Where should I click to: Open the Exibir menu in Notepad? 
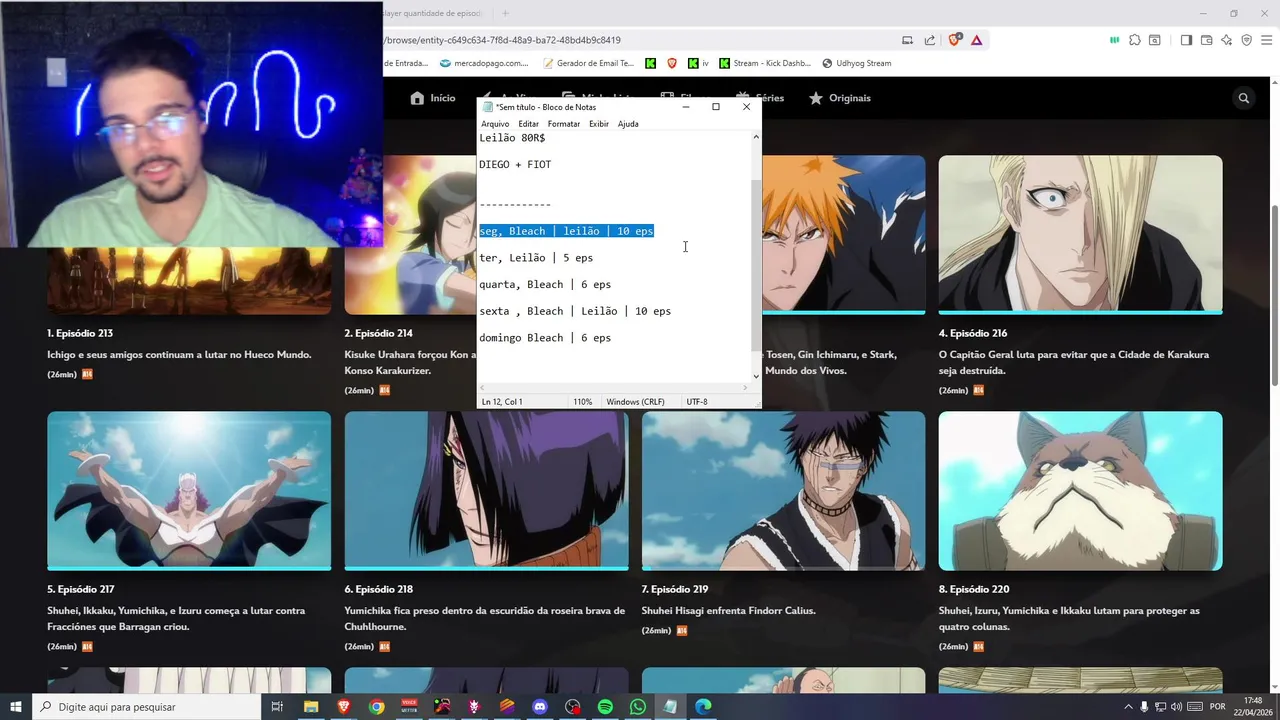click(x=599, y=124)
